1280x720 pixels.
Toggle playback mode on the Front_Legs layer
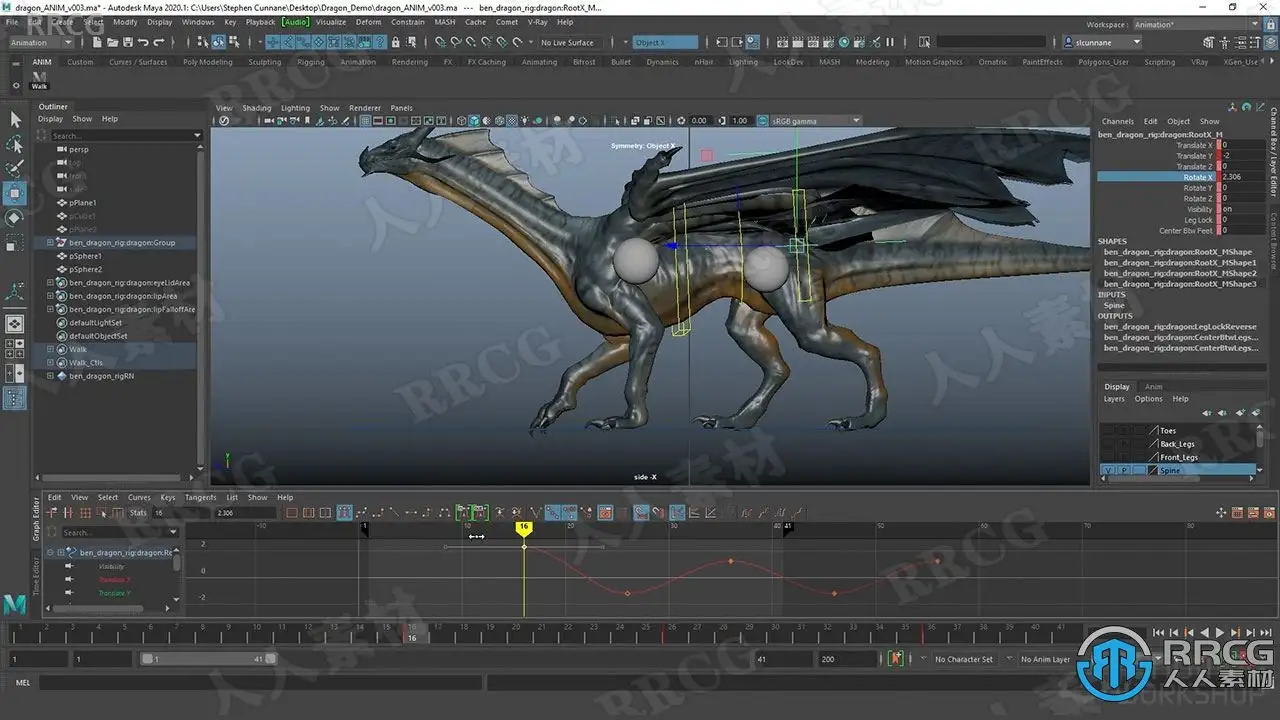[1123, 457]
